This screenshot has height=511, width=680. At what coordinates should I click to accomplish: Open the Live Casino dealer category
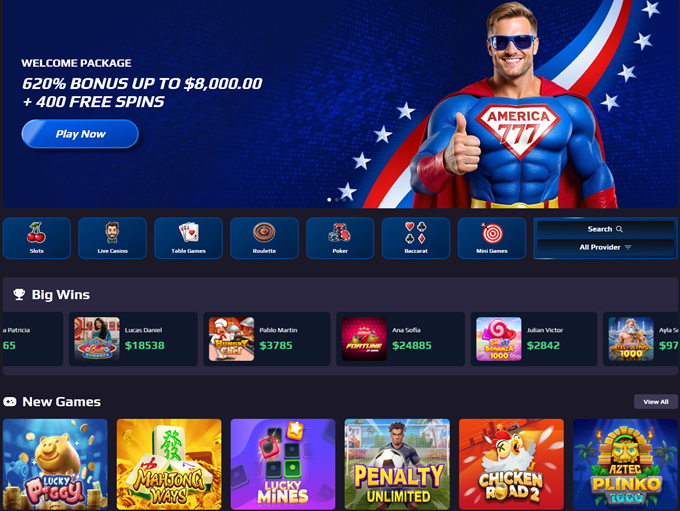(112, 238)
